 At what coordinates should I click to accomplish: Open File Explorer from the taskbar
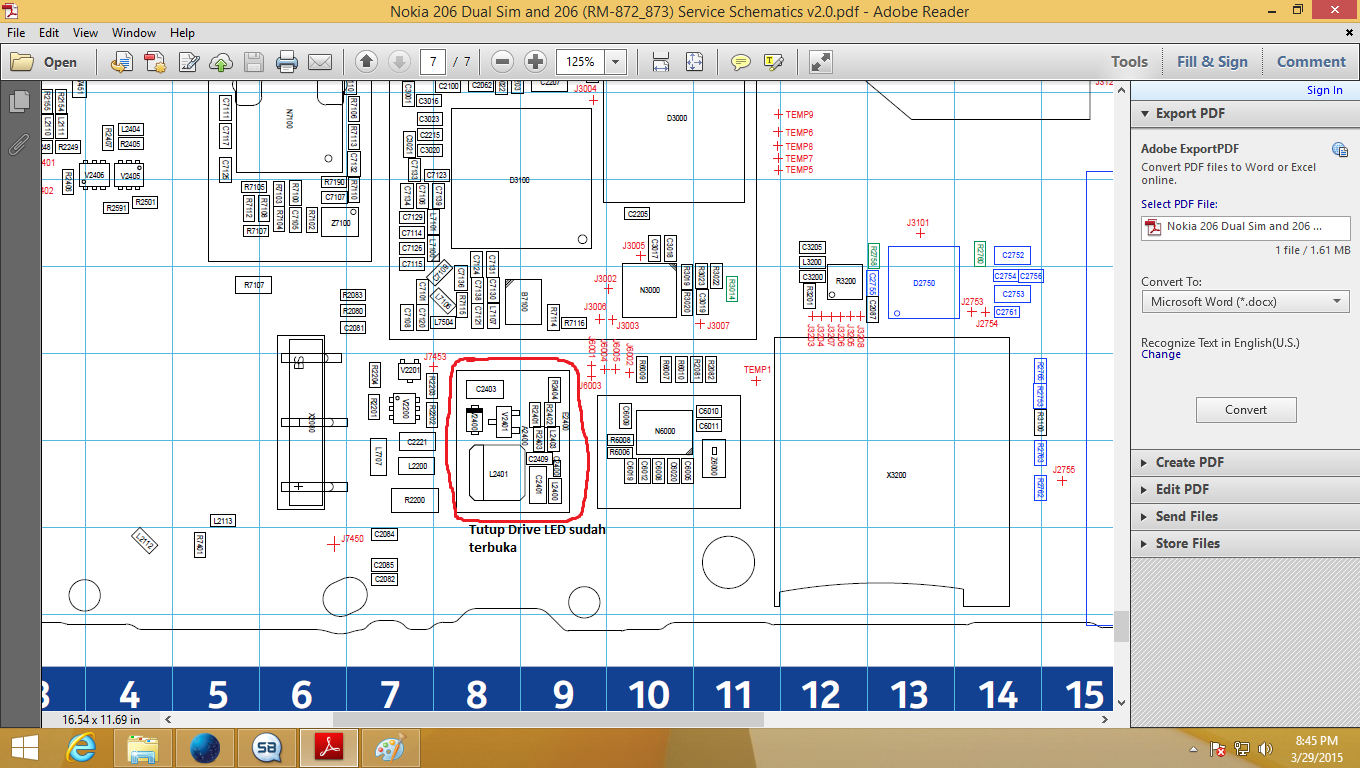[143, 747]
